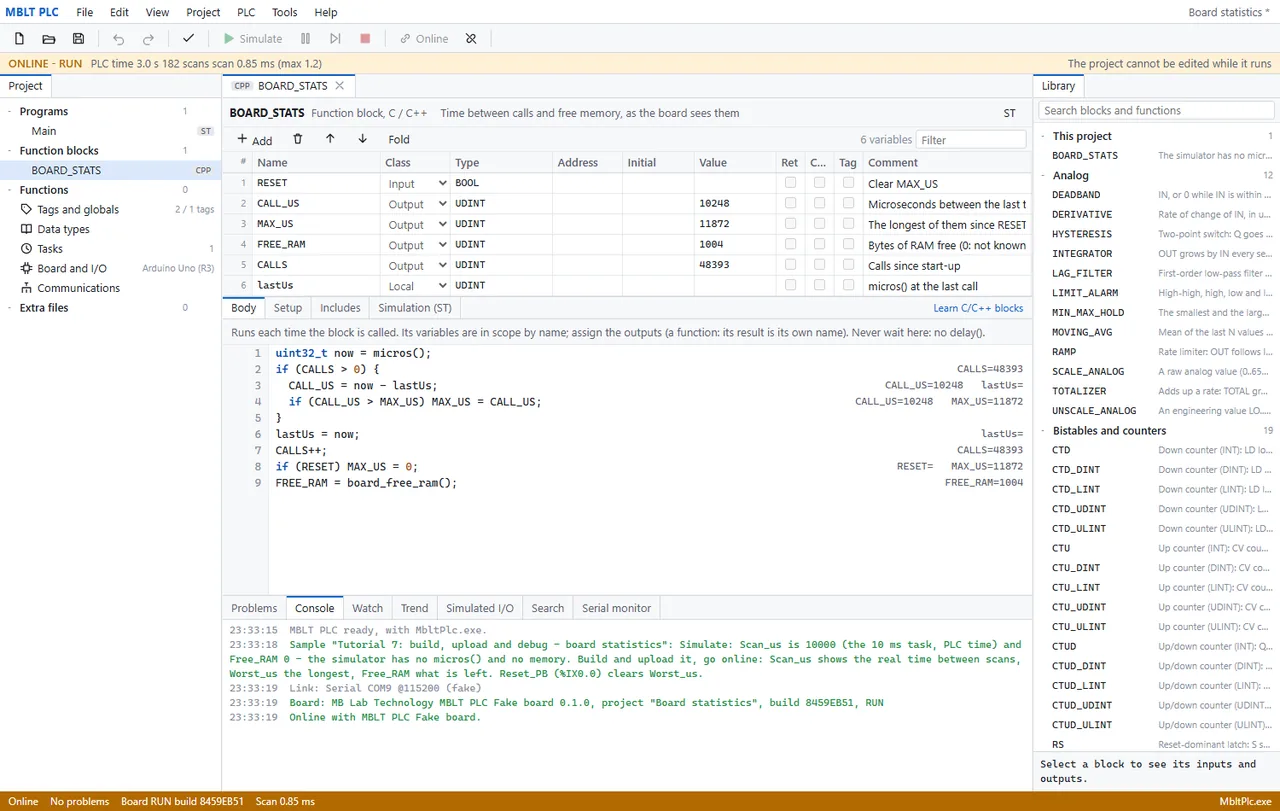The height and width of the screenshot is (811, 1280).
Task: Delete variable with the trash icon
Action: pyautogui.click(x=297, y=139)
